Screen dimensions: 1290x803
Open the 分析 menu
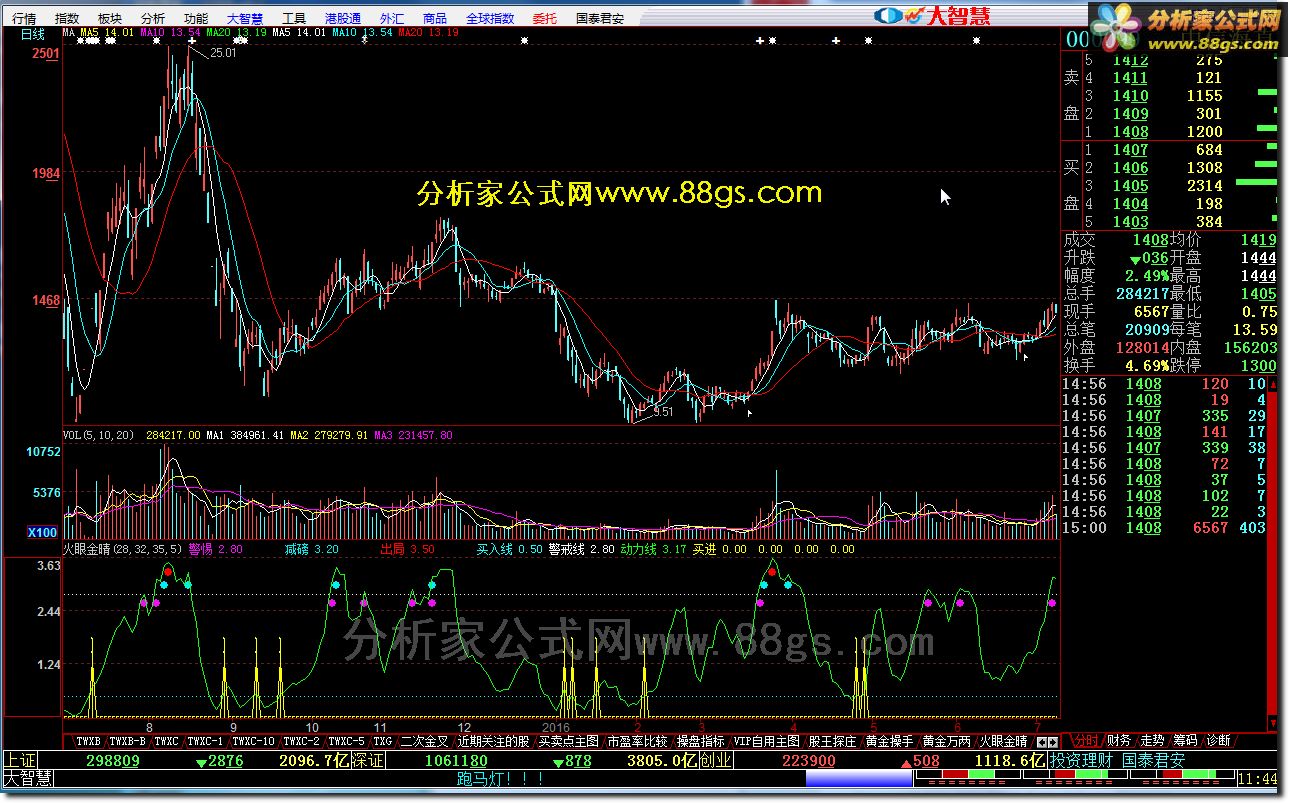click(x=153, y=18)
